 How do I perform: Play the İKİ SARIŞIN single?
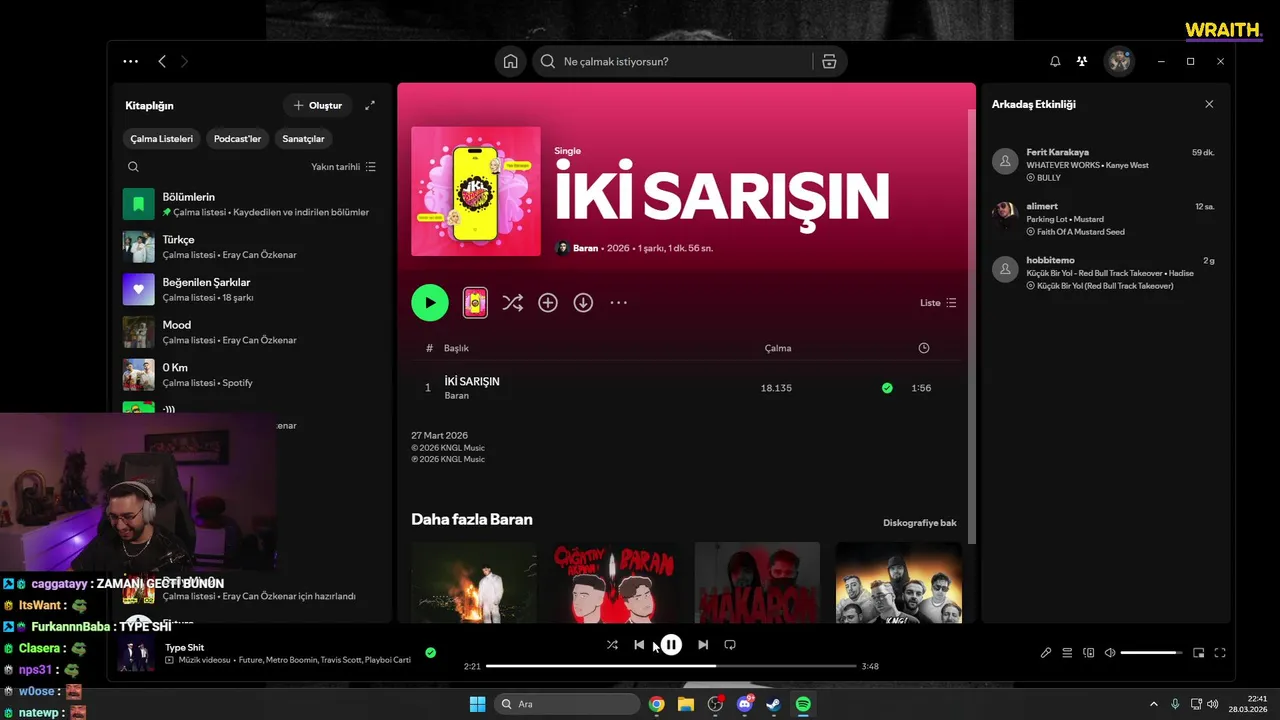[430, 303]
